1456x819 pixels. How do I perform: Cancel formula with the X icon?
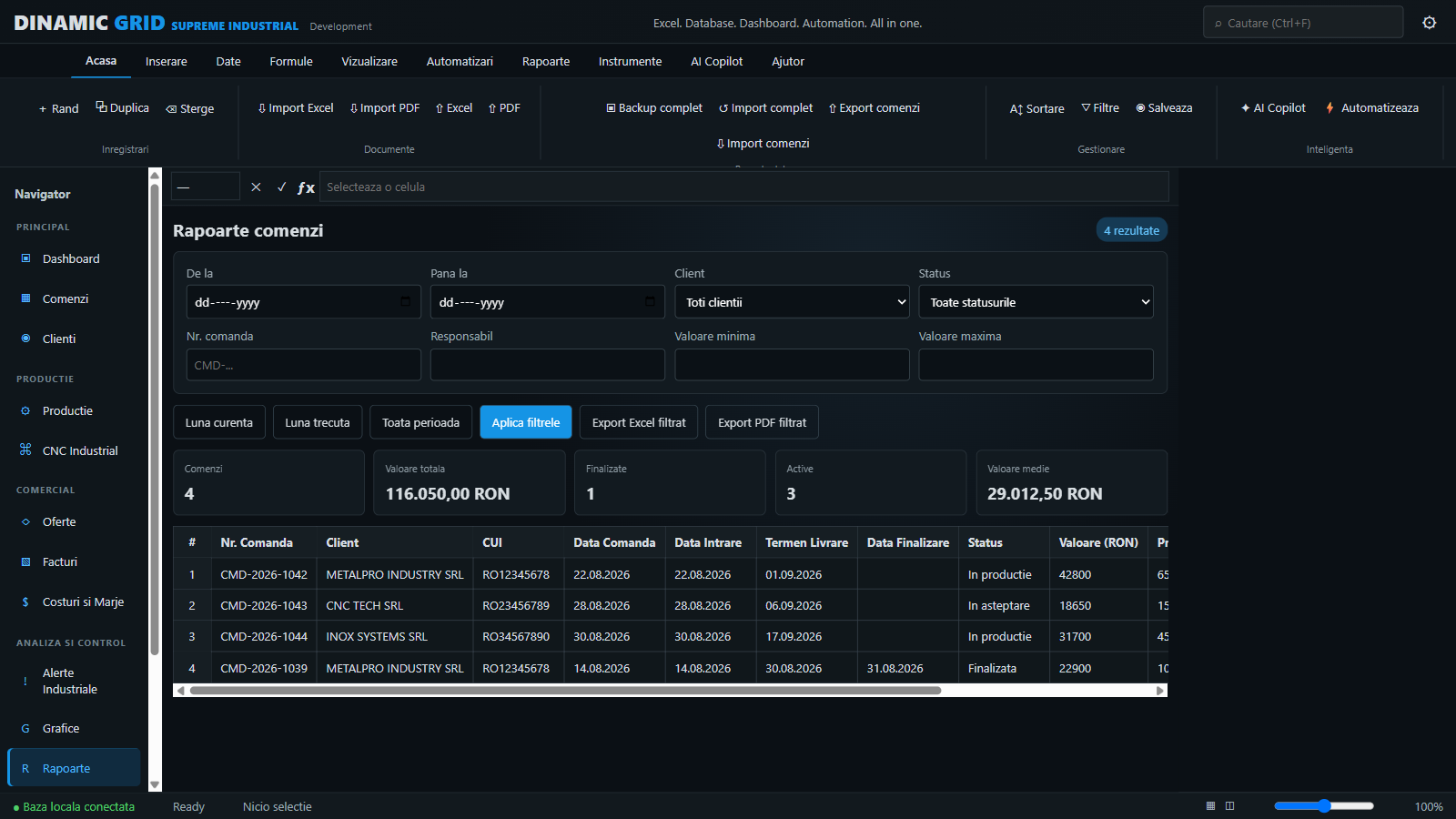tap(256, 187)
